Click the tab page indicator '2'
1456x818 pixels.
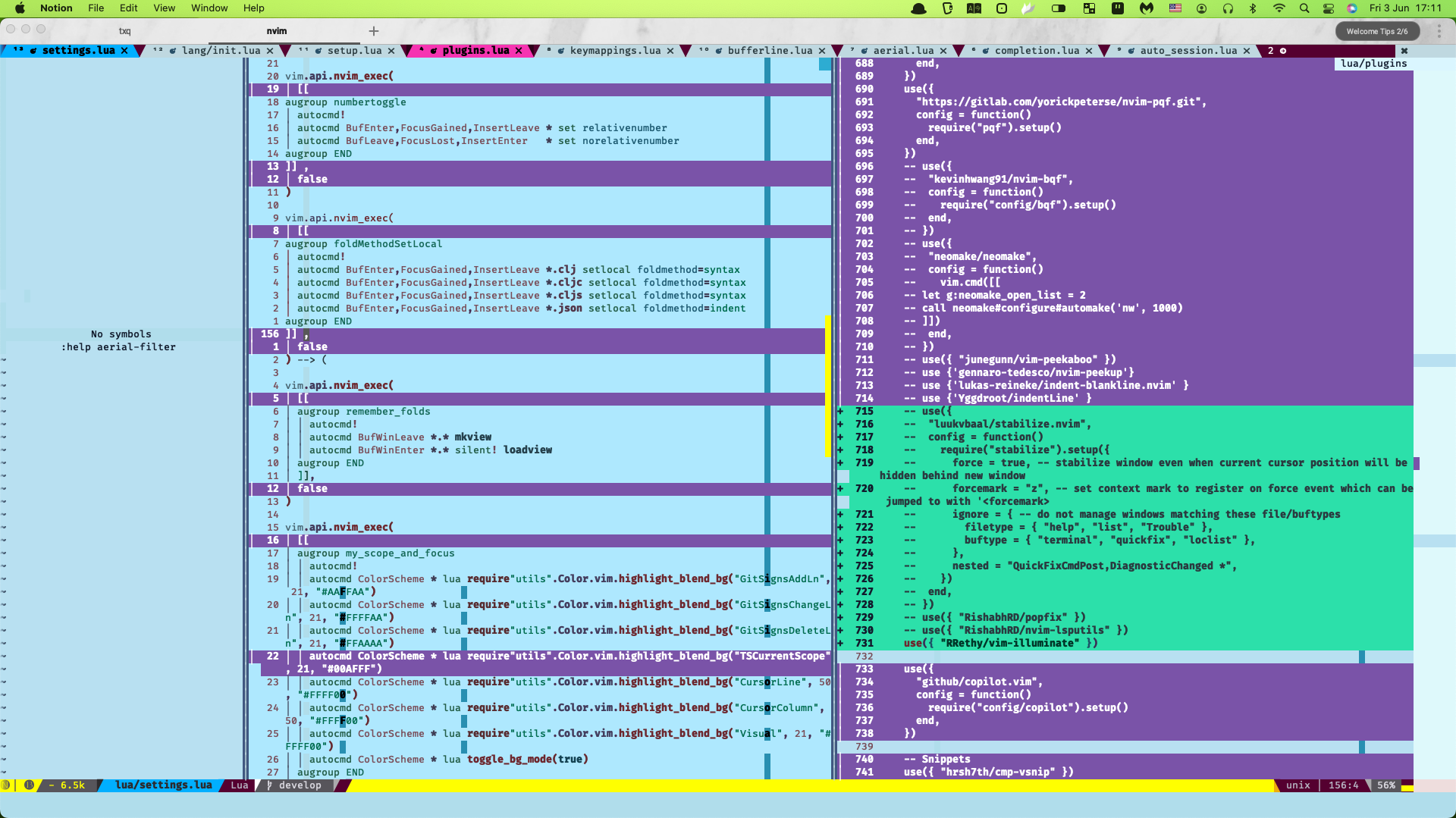click(1271, 51)
